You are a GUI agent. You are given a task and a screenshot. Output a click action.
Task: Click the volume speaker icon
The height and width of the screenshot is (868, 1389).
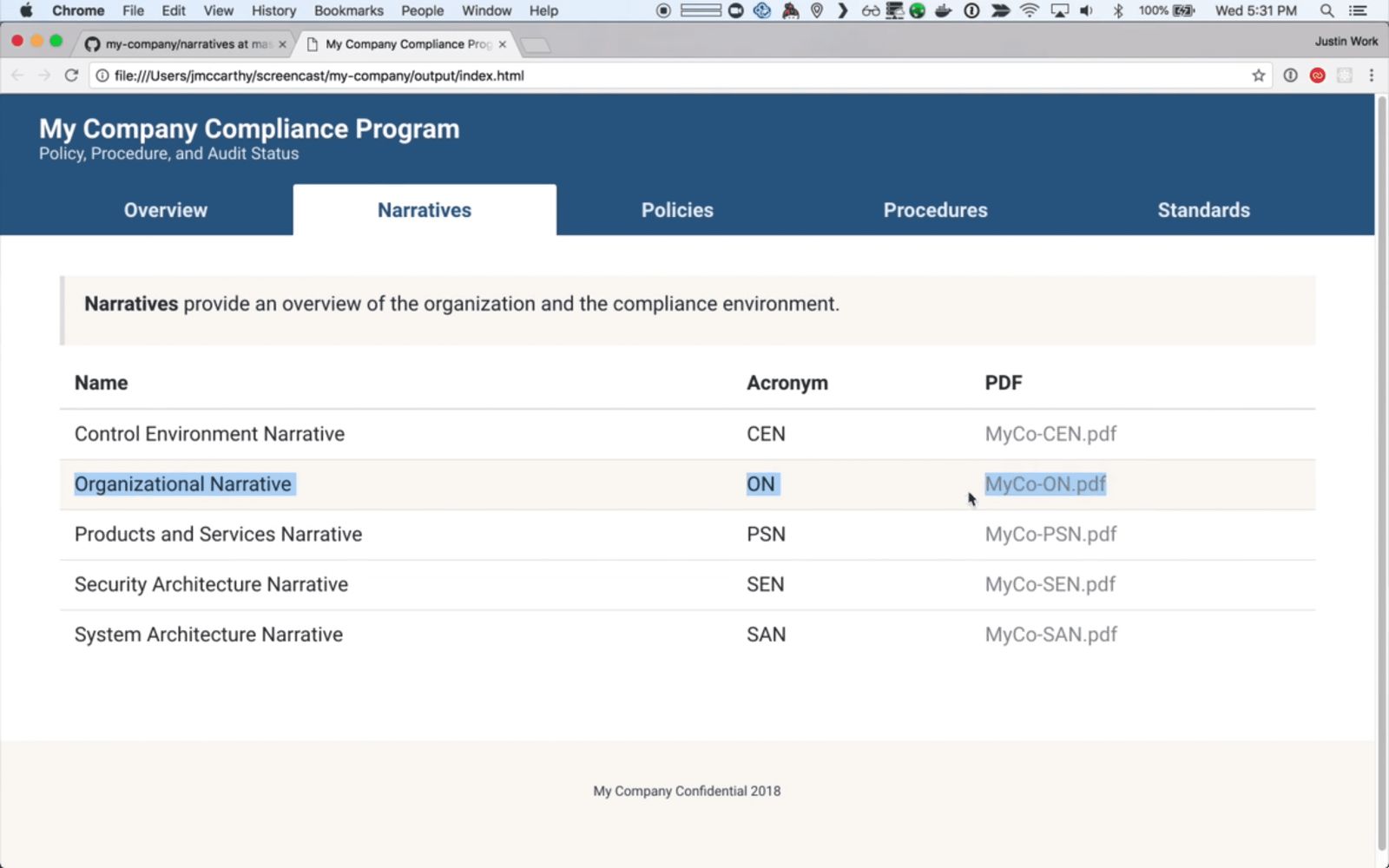(1088, 10)
